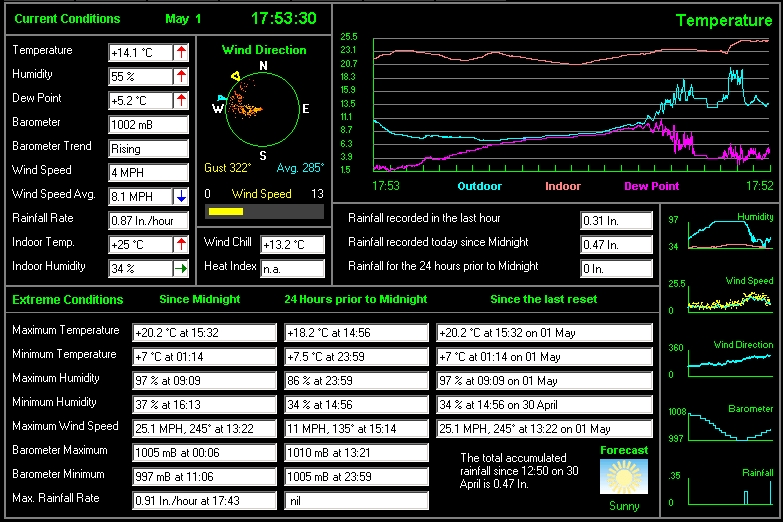Click the blue down arrow for Wind Speed Avg.
This screenshot has height=522, width=783.
point(181,197)
